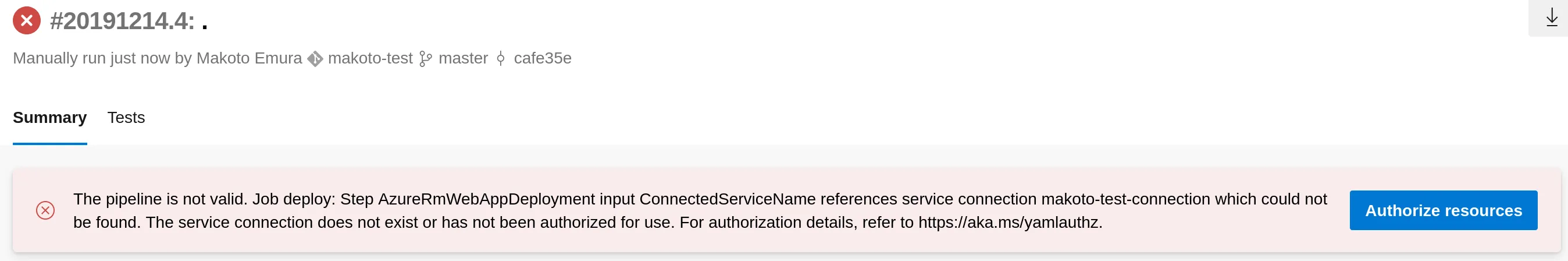Click 'AzureRmWebAppDeployment' in the error message
Screen dimensions: 1568x261
tap(486, 199)
